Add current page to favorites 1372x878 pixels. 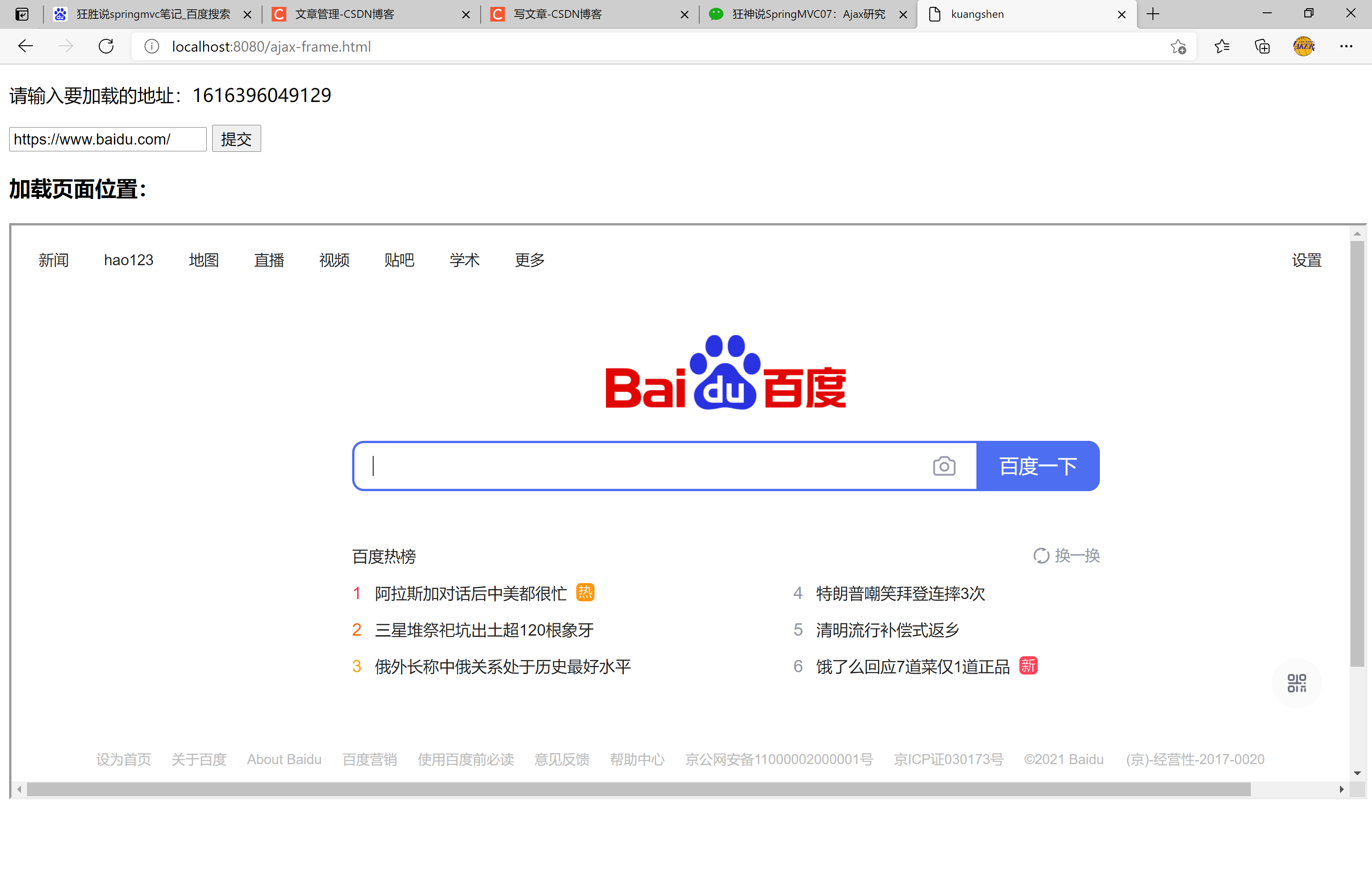coord(1179,46)
